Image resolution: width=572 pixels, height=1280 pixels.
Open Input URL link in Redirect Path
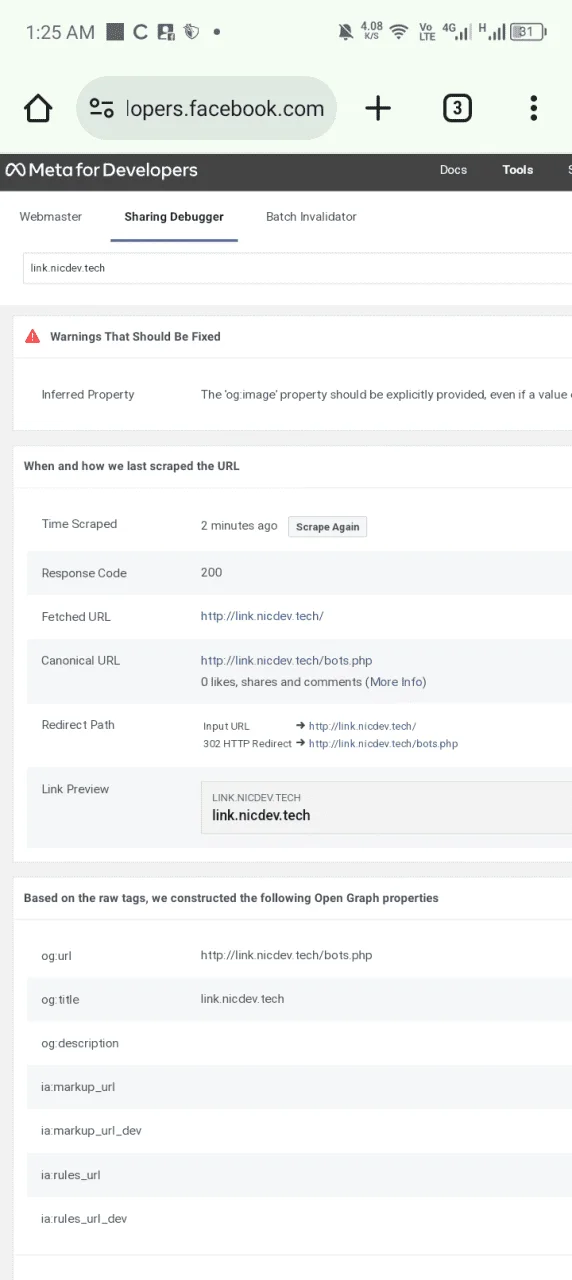tap(362, 726)
